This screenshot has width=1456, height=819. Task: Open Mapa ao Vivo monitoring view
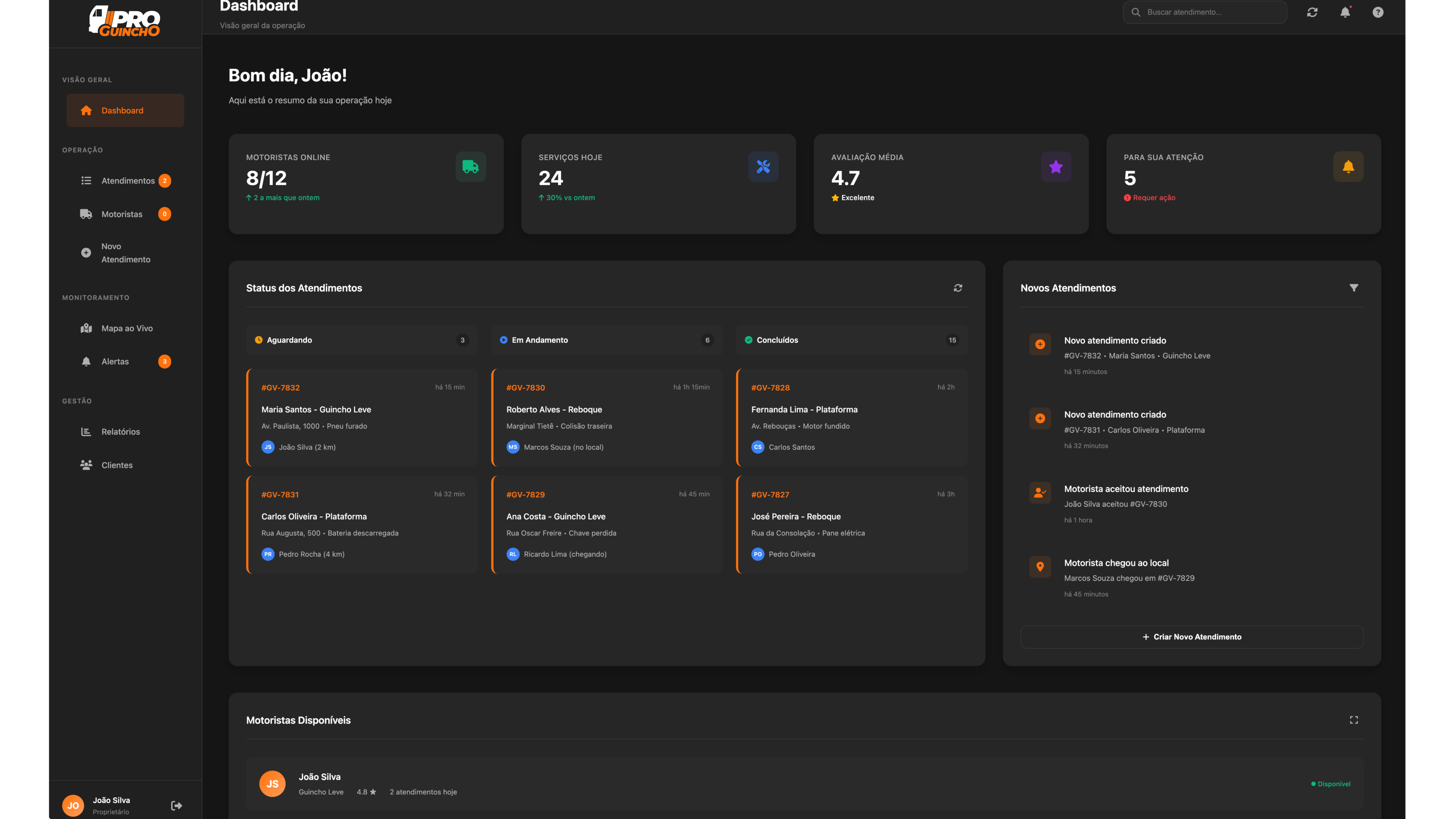pyautogui.click(x=125, y=328)
